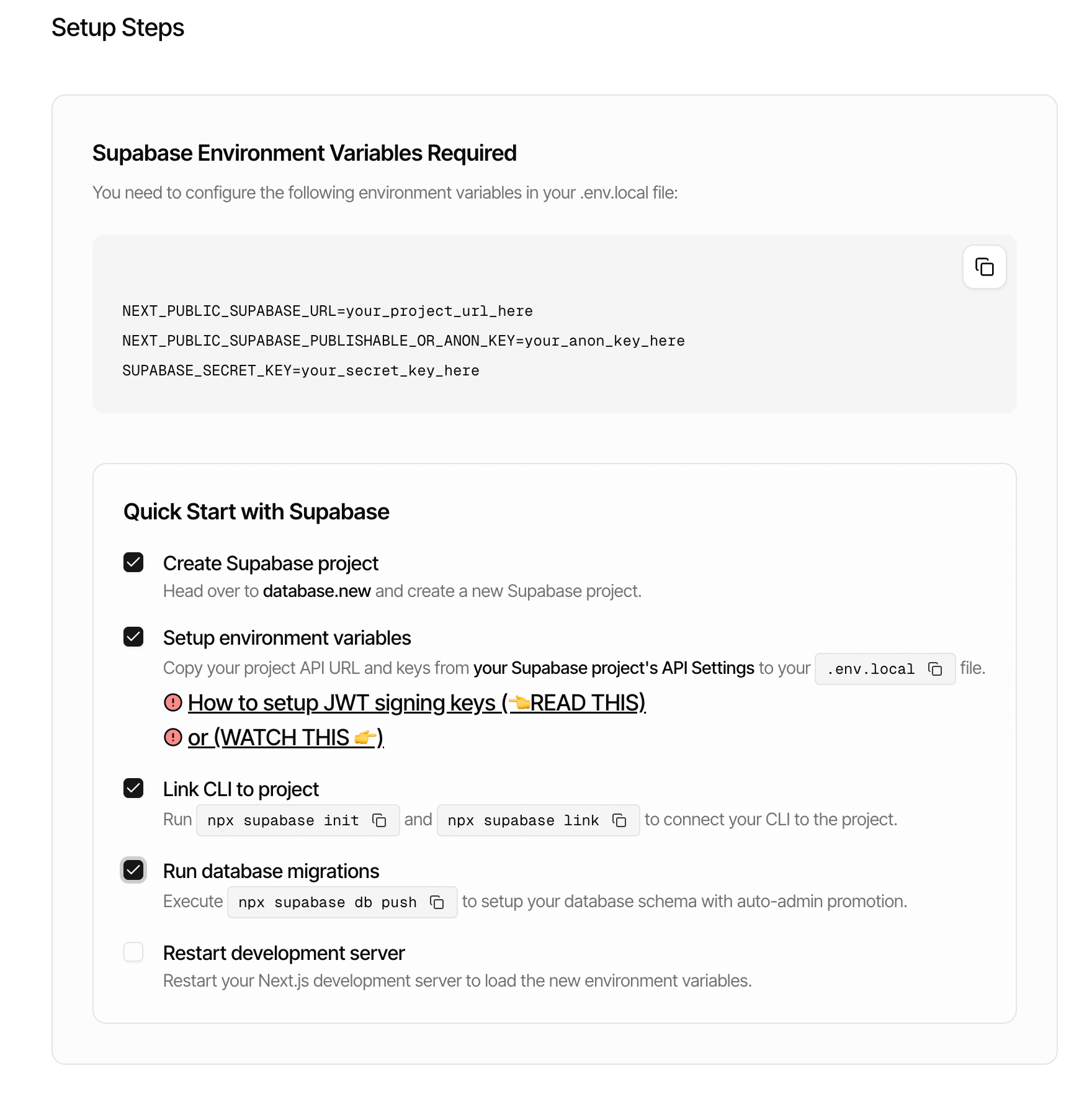Copy the environment variables code block
The width and height of the screenshot is (1092, 1107).
click(x=984, y=267)
